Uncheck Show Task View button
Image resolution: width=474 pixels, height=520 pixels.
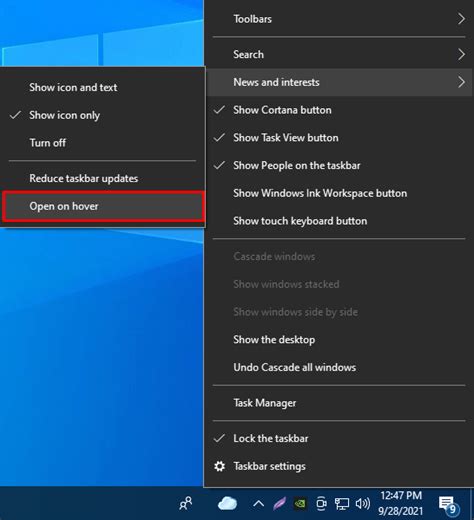339,138
